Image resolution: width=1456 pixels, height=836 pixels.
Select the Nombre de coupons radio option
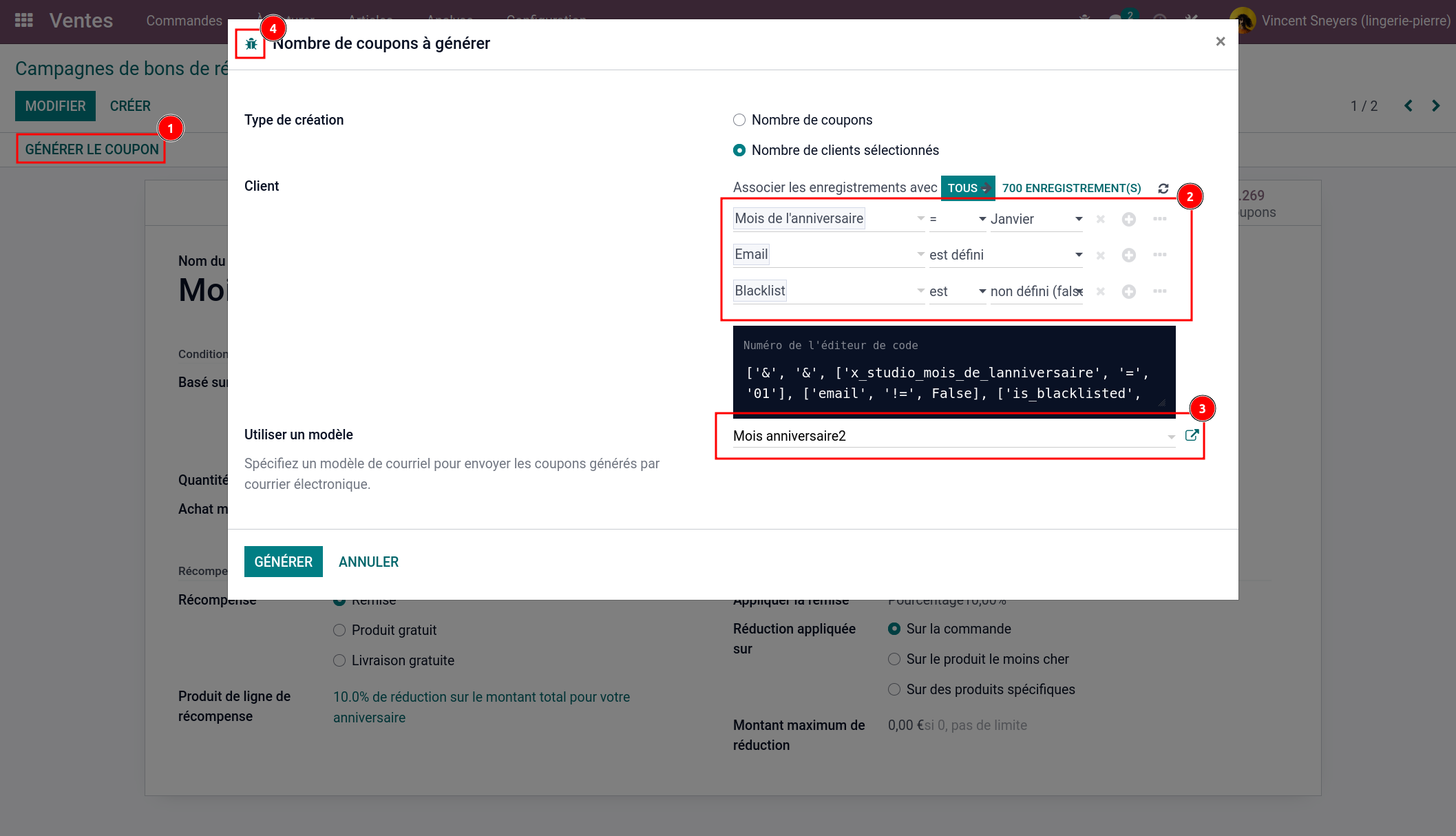coord(739,121)
